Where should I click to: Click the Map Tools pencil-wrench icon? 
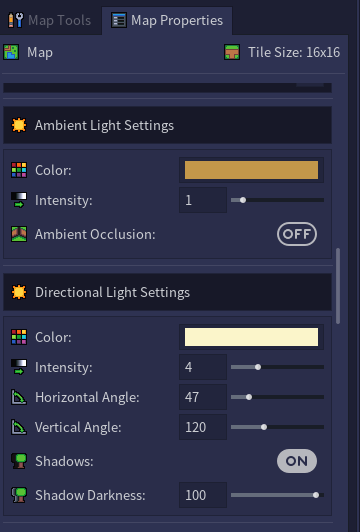(x=16, y=20)
